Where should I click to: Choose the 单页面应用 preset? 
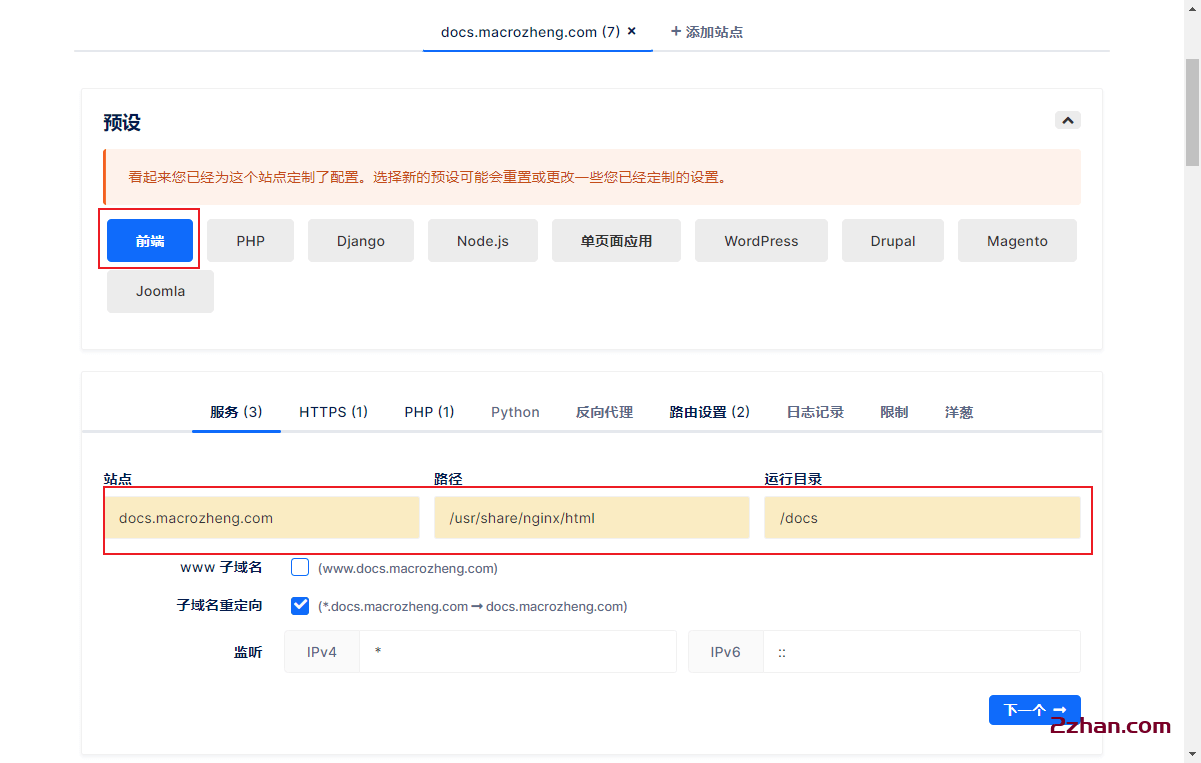616,240
